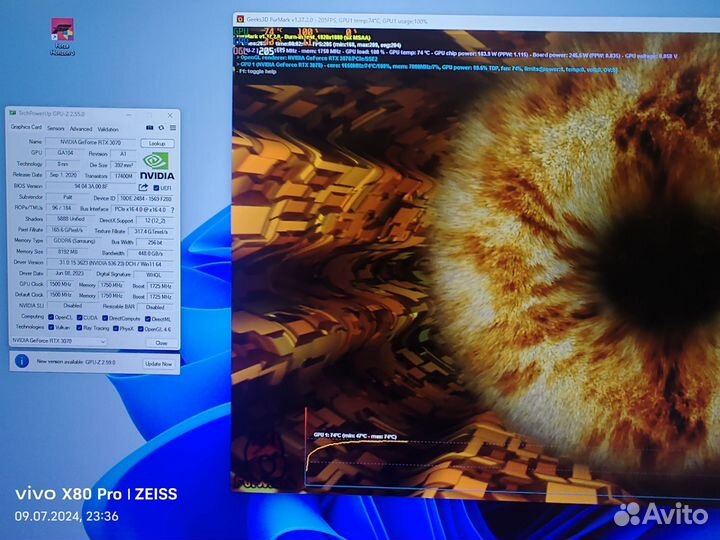This screenshot has width=720, height=540.
Task: Click the FurMark 'F1: toggle help' overlay text
Action: [257, 72]
